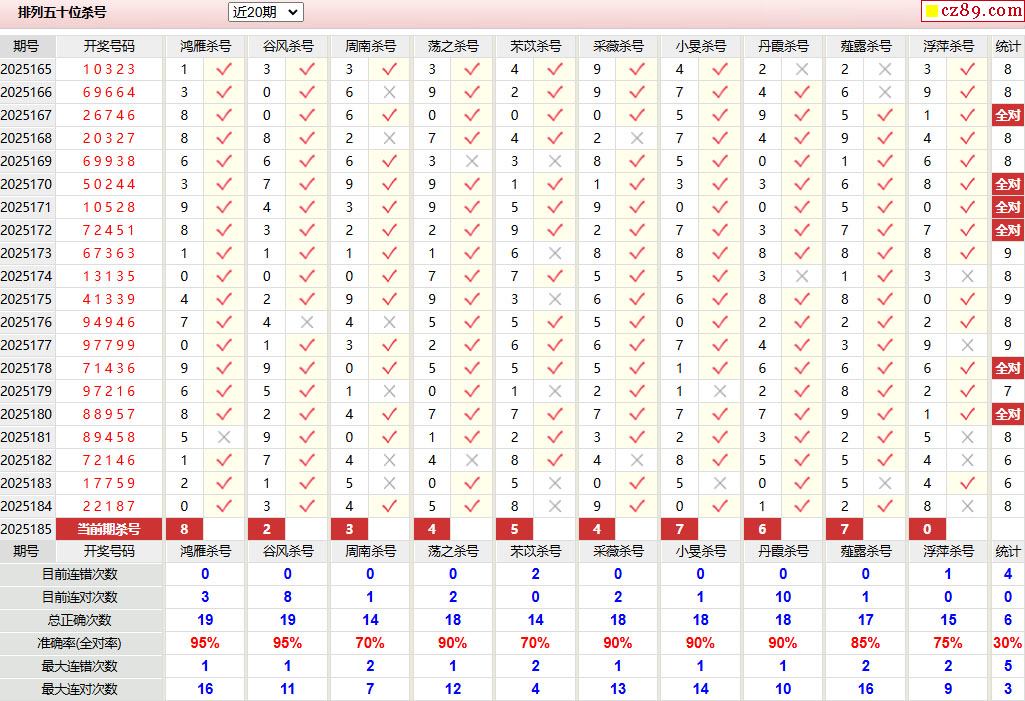Click the check mark for 浮萍杀号 in row 2025178
The height and width of the screenshot is (701, 1025).
967,368
